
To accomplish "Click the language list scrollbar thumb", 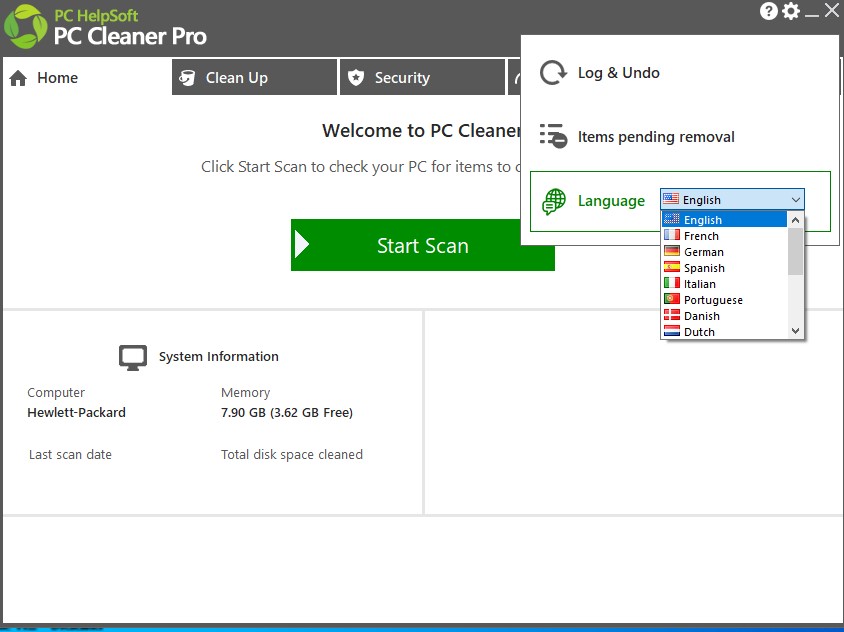I will coord(795,251).
